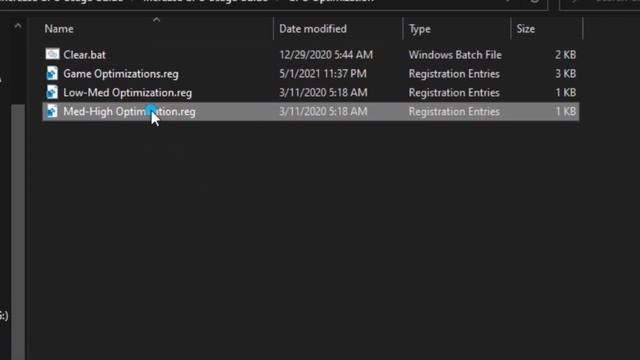Screen dimensions: 640x360
Task: Select the Med-High Optimization.reg file name
Action: tap(129, 112)
